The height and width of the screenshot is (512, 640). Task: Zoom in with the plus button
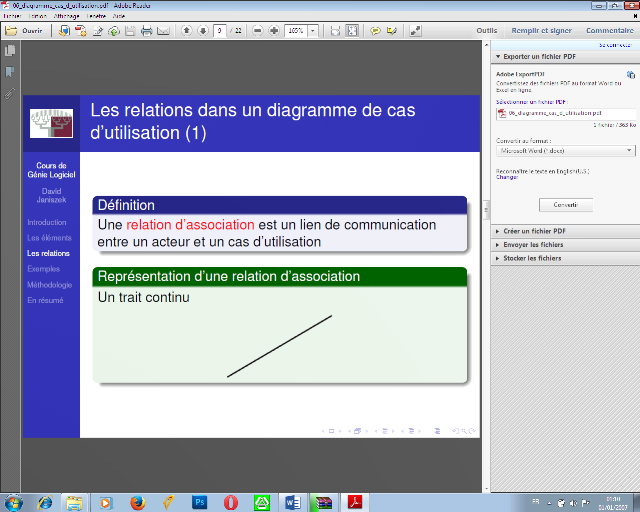coord(274,31)
